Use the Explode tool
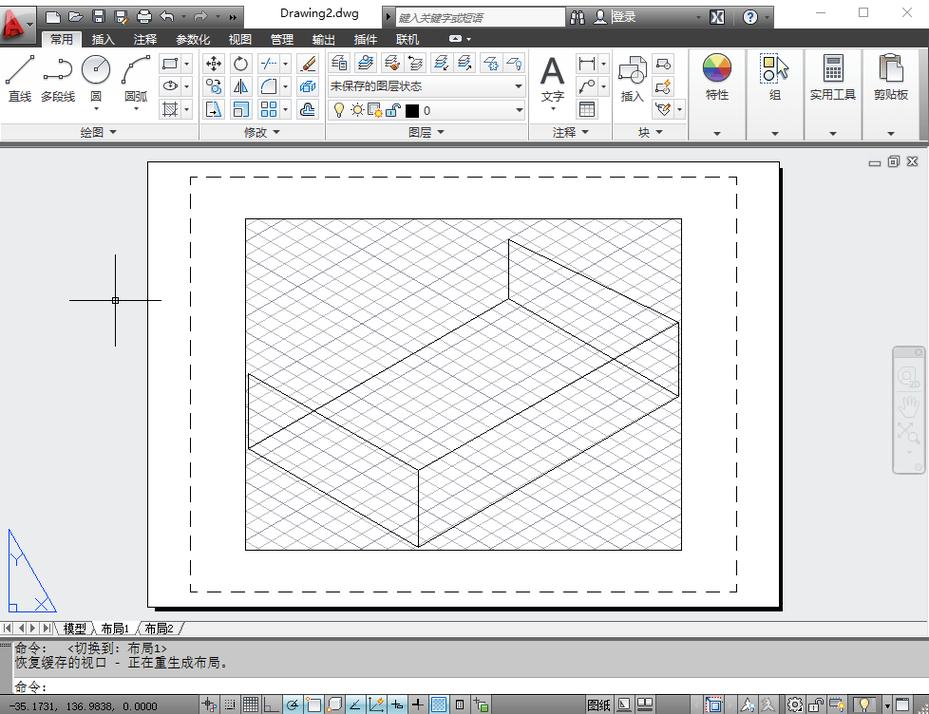The image size is (929, 714). pos(307,87)
